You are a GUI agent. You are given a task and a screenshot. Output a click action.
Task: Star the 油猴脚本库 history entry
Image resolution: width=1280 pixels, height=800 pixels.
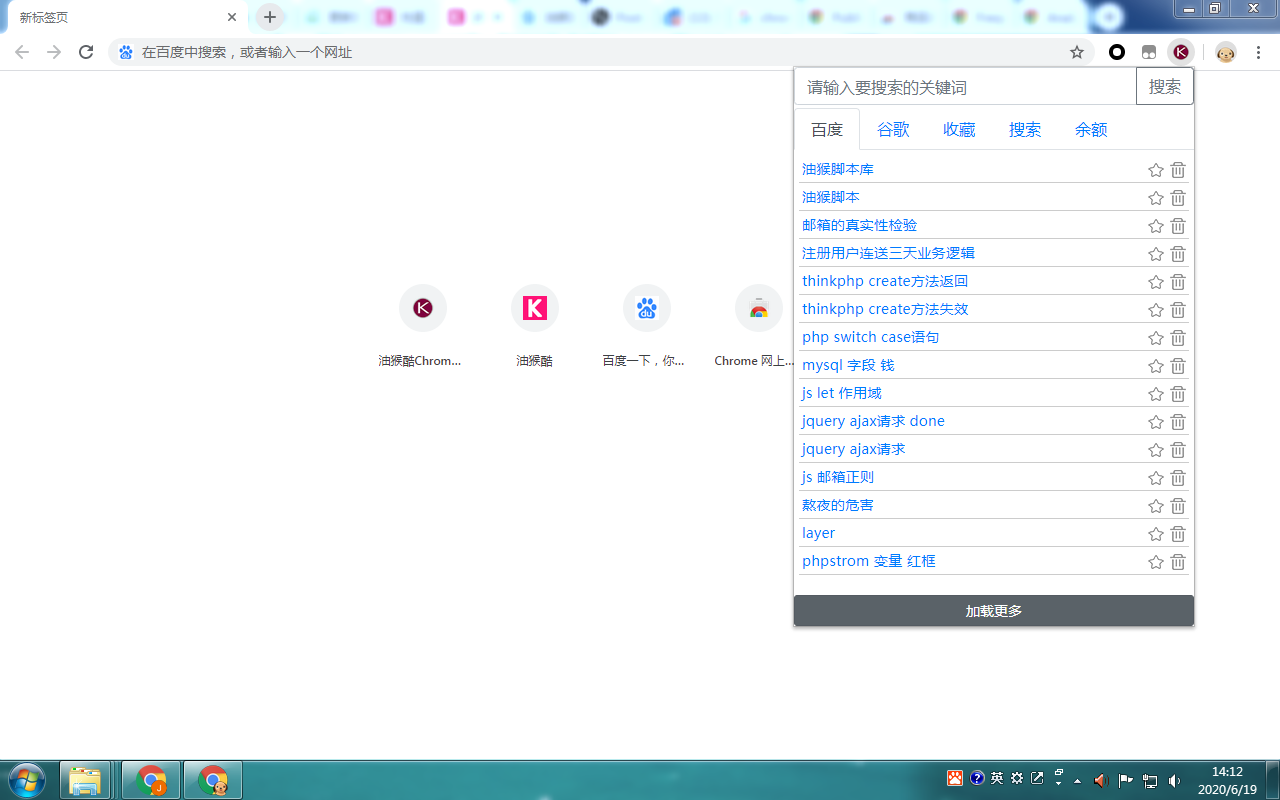click(x=1156, y=170)
